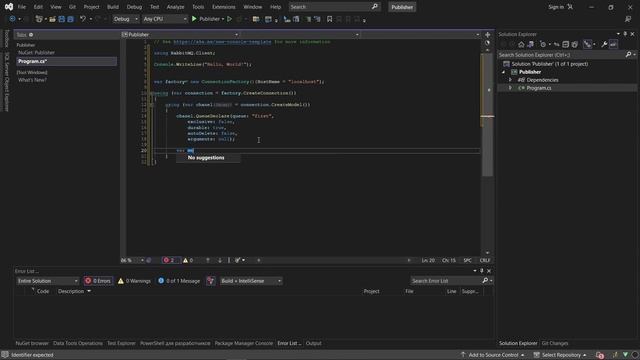Viewport: 640px width, 360px height.
Task: Toggle Show All Files in Solution Explorer
Action: [575, 44]
